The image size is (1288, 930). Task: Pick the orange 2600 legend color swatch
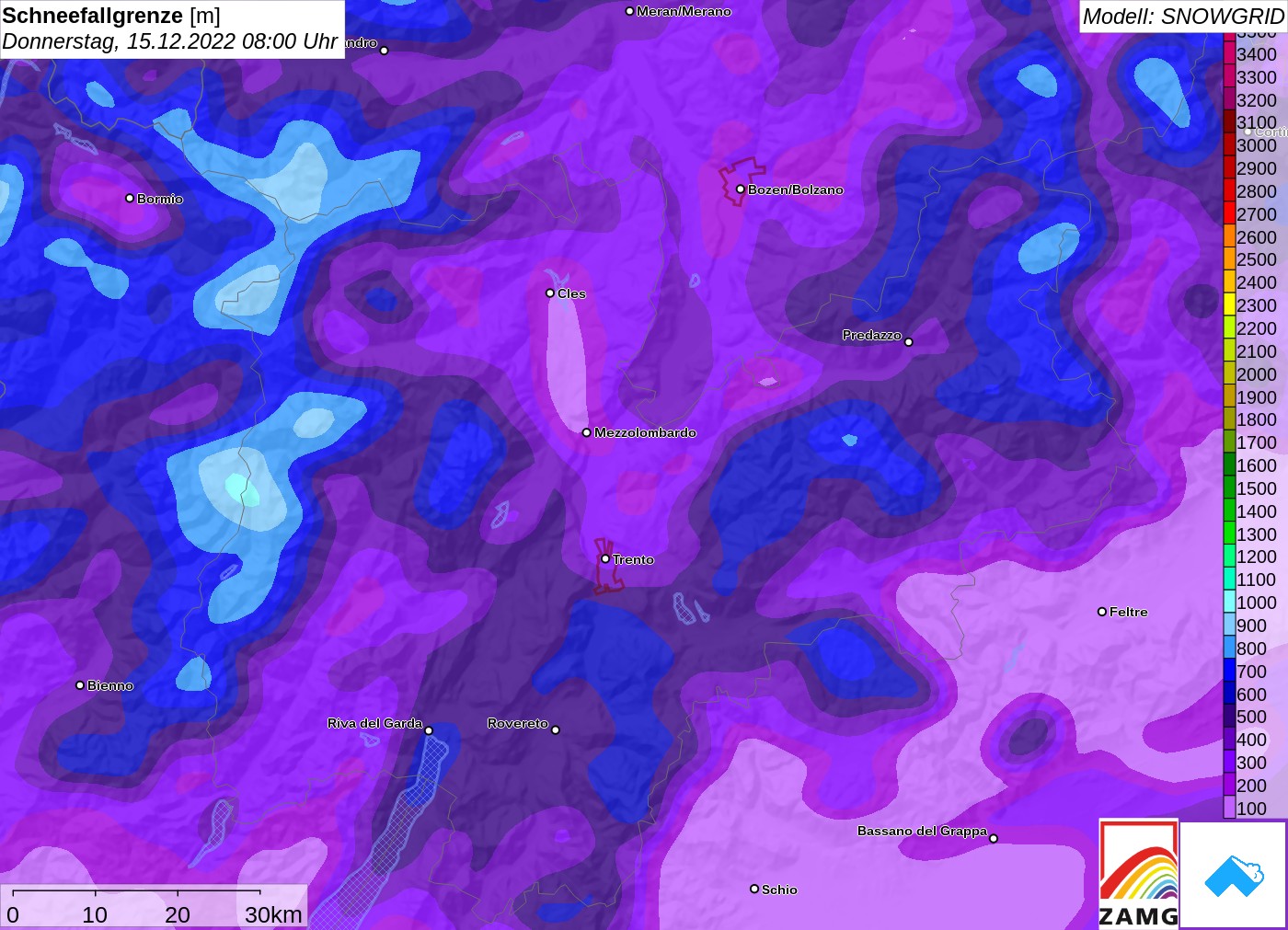point(1229,237)
